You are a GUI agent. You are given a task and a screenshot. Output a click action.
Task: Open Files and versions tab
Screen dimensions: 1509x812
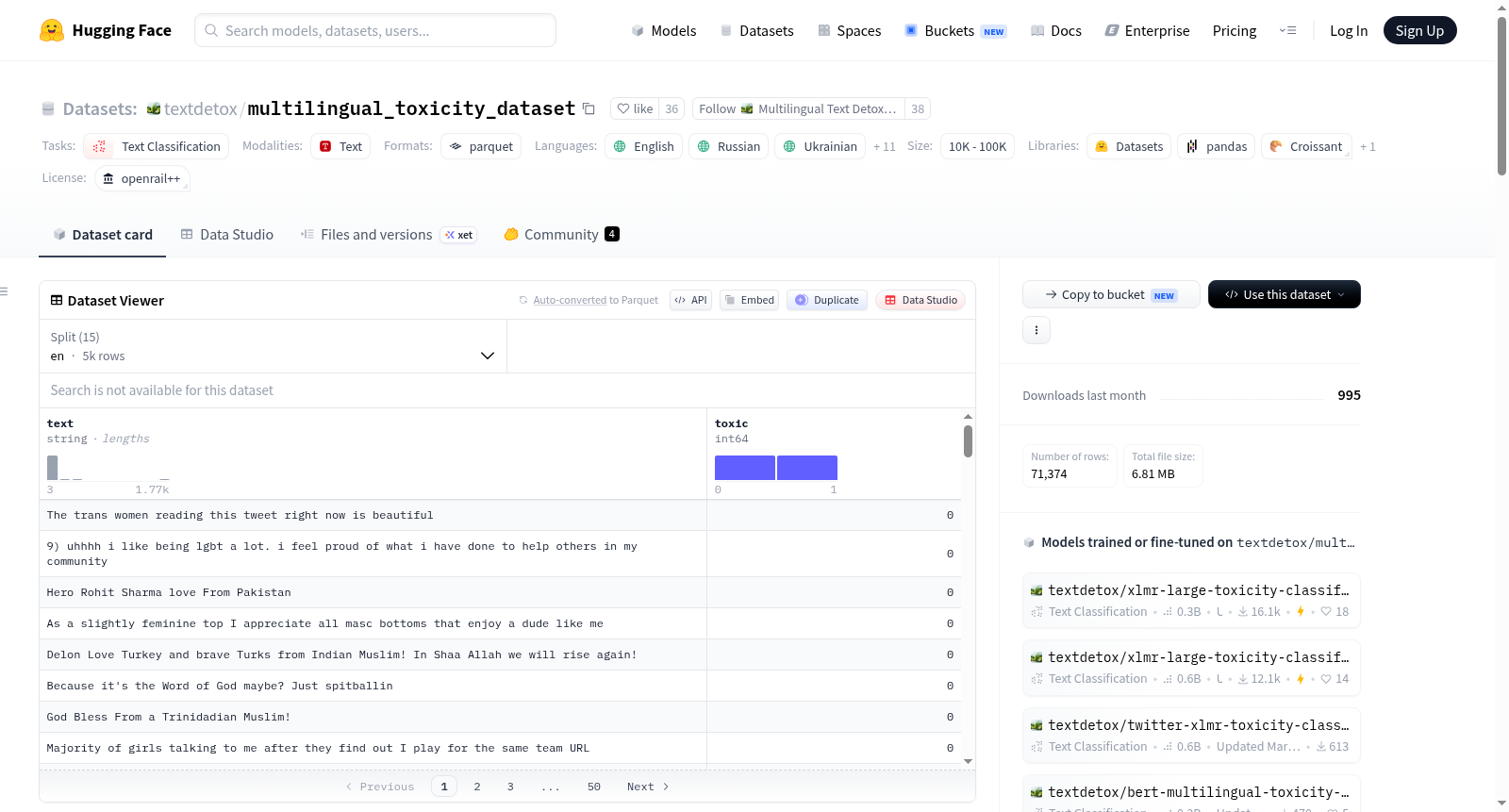pyautogui.click(x=388, y=234)
